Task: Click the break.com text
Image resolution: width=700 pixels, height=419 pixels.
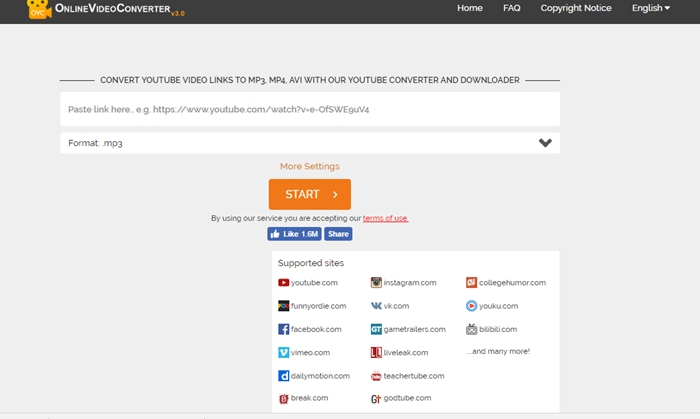Action: [x=309, y=398]
